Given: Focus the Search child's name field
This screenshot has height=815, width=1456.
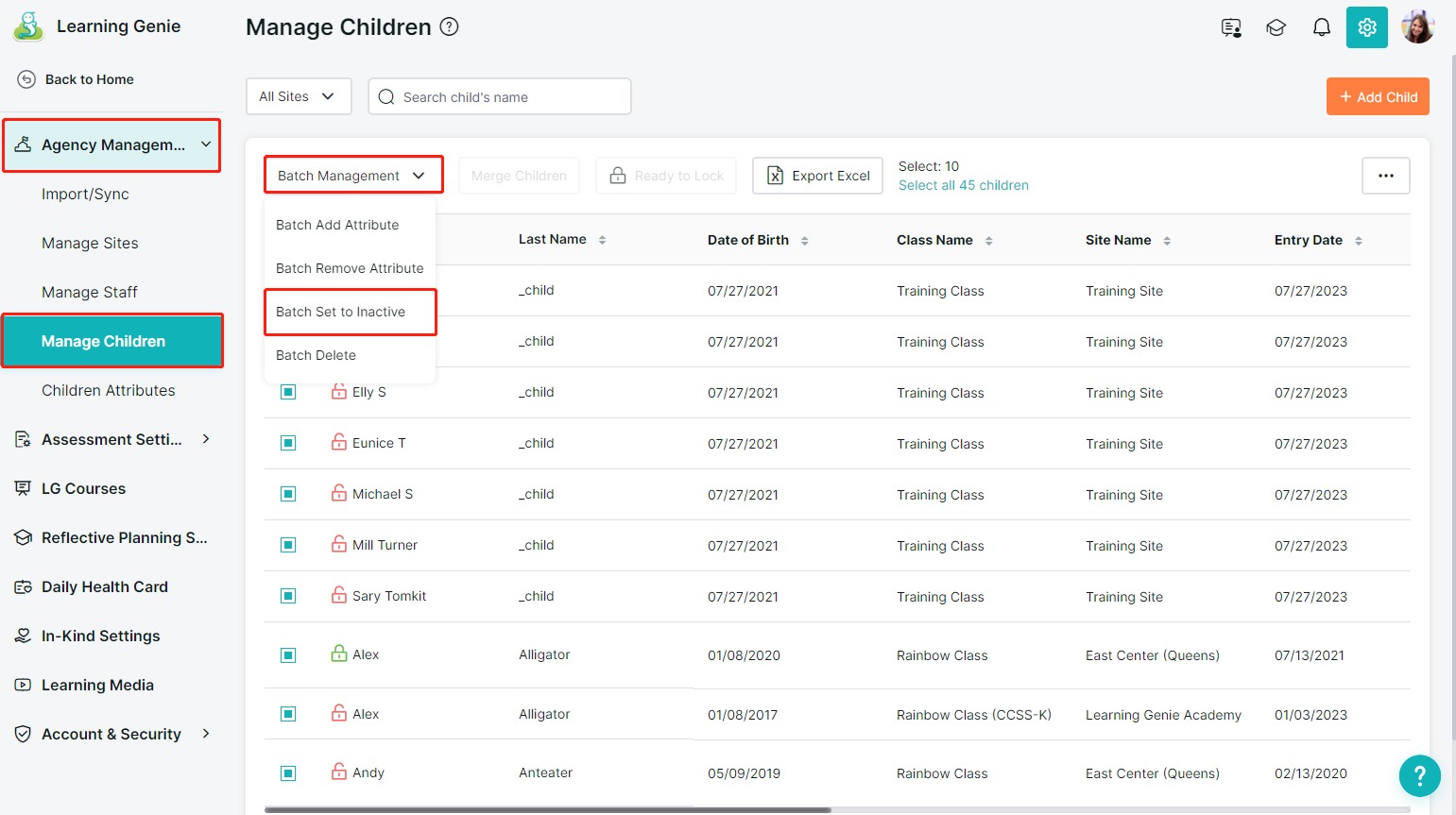Looking at the screenshot, I should pyautogui.click(x=510, y=96).
